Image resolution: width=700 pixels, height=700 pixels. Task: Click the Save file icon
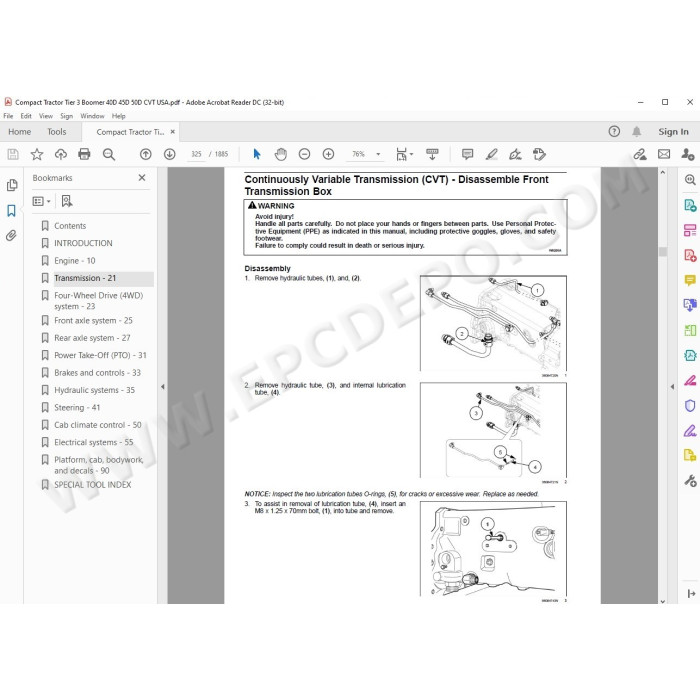[13, 154]
